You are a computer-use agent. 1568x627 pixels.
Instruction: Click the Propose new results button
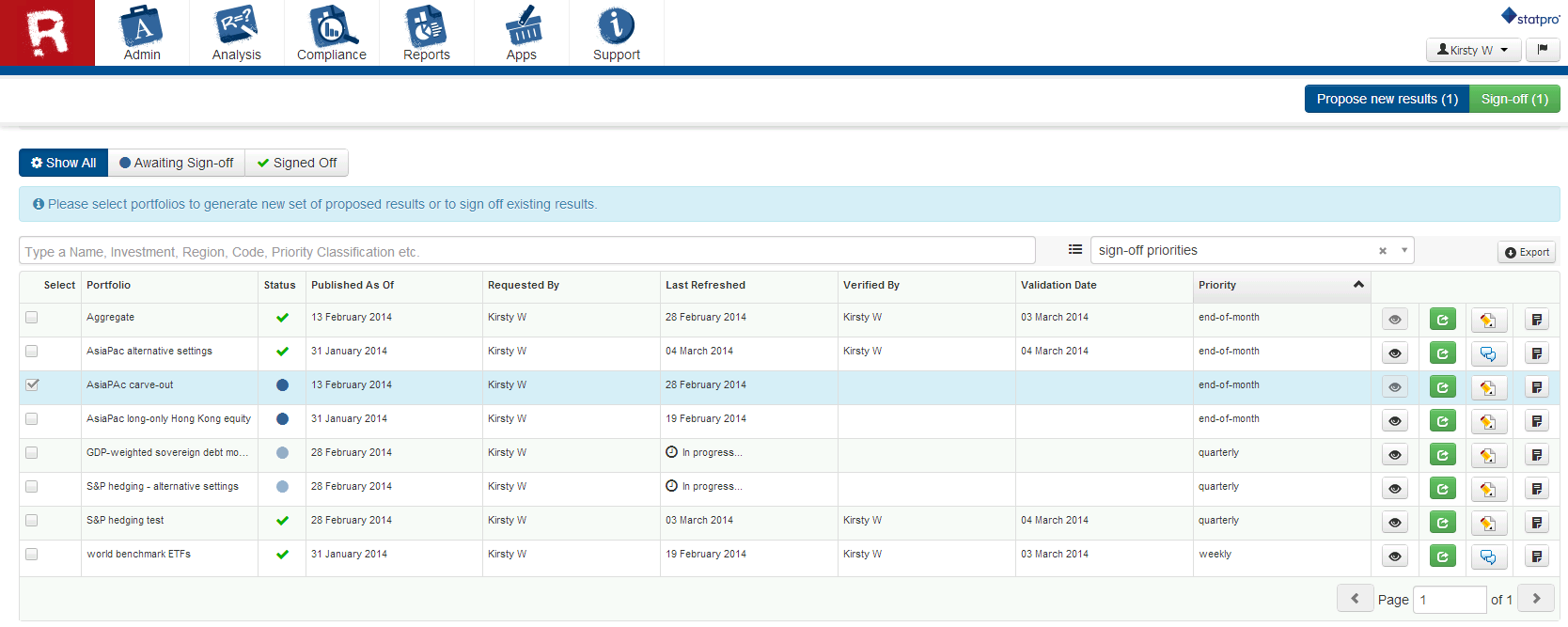click(1387, 99)
